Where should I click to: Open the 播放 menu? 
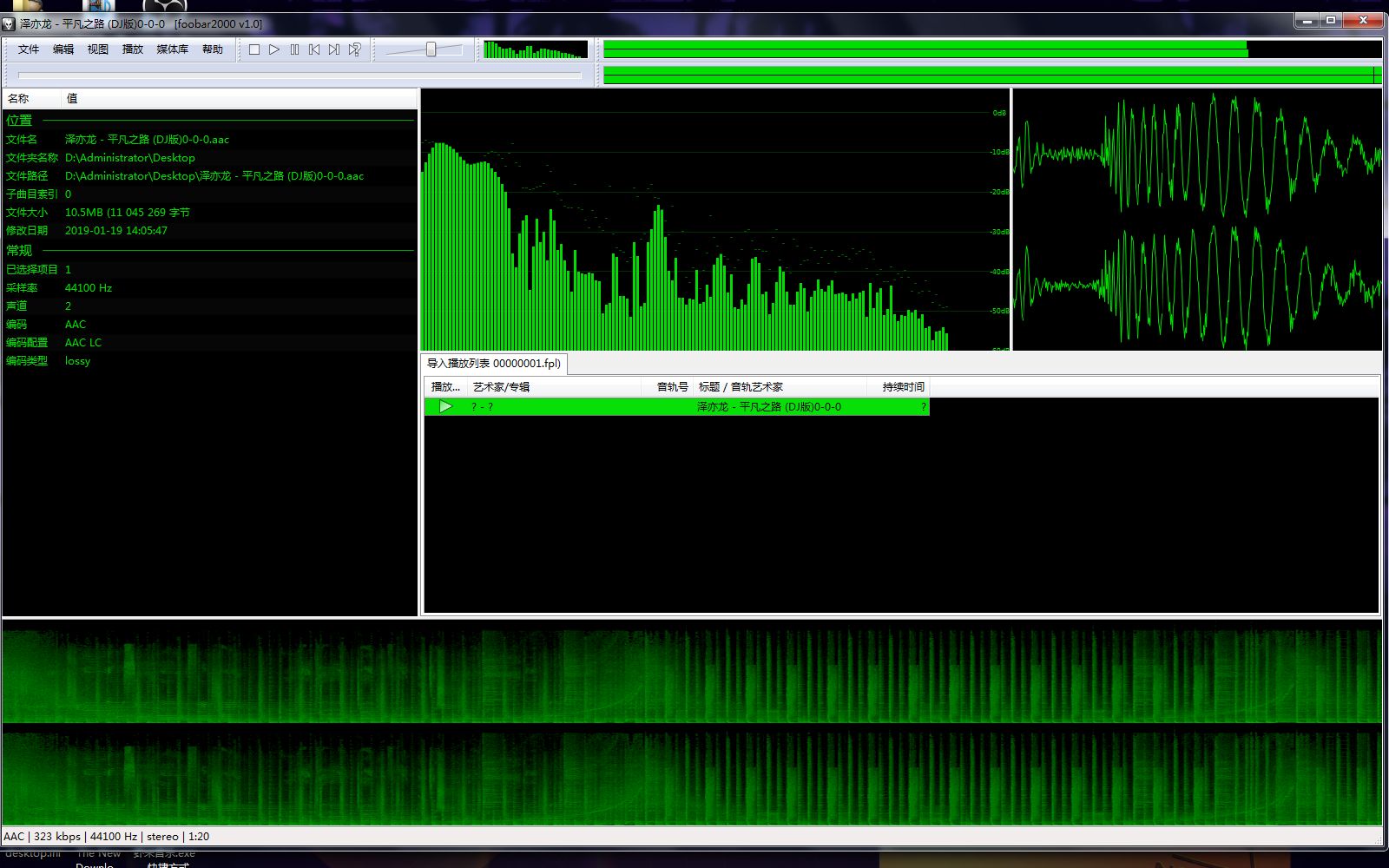pyautogui.click(x=133, y=49)
